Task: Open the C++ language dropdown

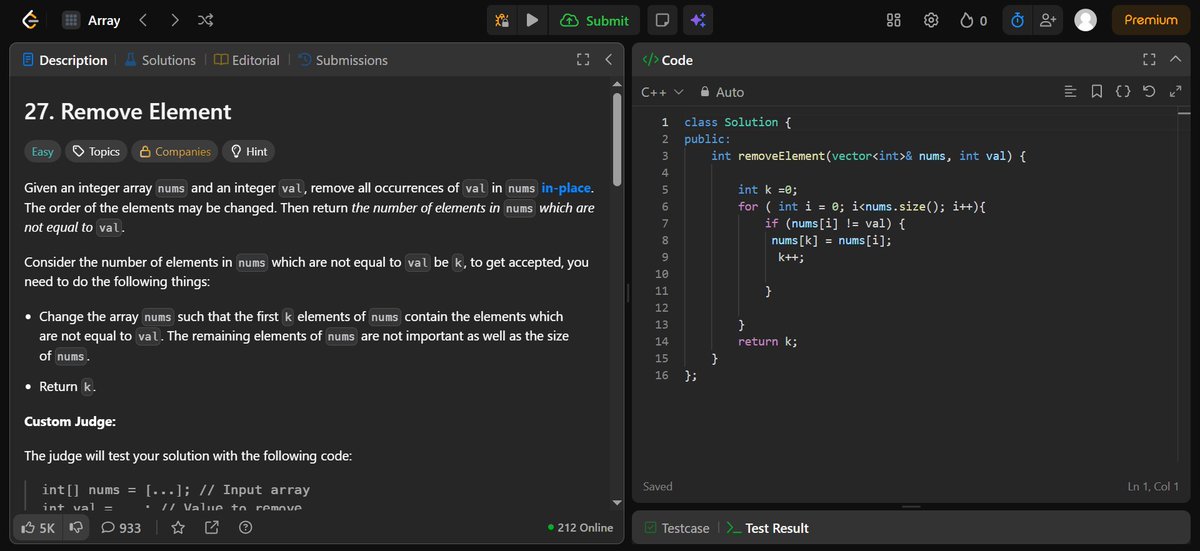Action: click(662, 92)
